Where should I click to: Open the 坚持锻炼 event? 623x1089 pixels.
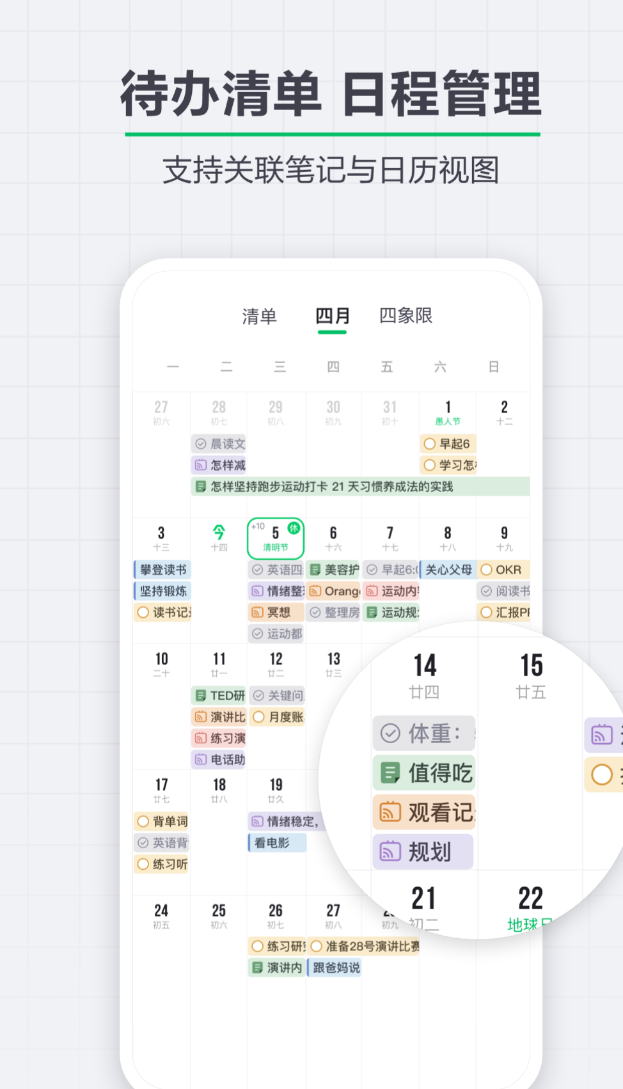tap(162, 591)
